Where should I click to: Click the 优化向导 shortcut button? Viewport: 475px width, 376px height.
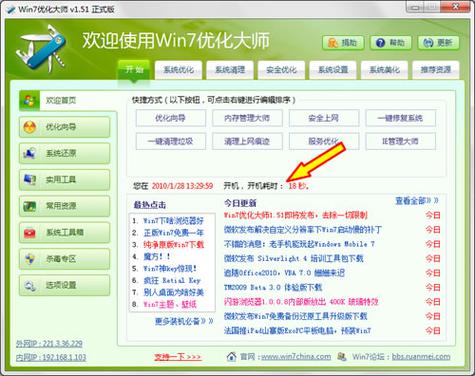point(171,118)
